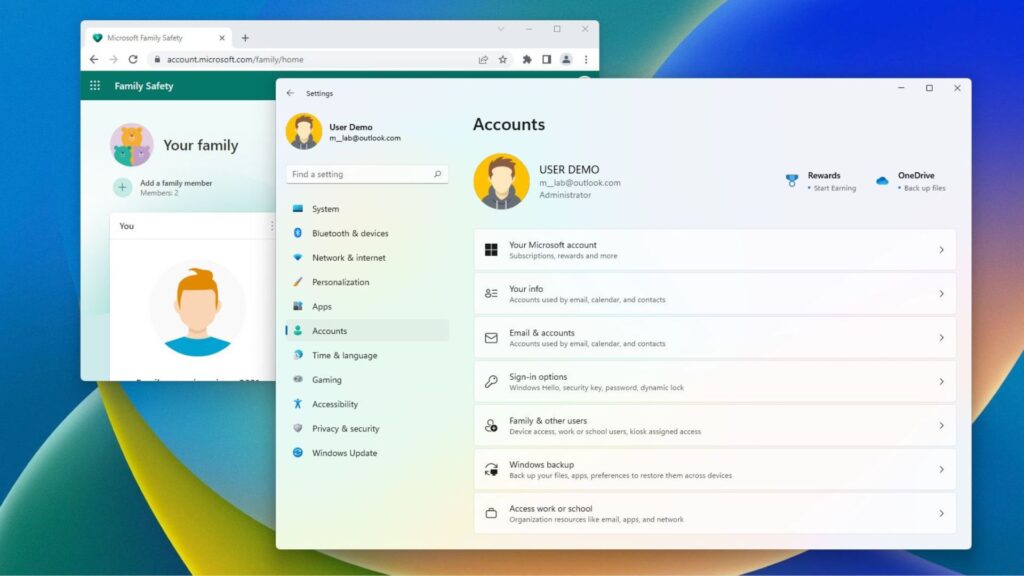Close the Microsoft Family Safety tab
Screen dimensions: 1024x576
[x=222, y=38]
